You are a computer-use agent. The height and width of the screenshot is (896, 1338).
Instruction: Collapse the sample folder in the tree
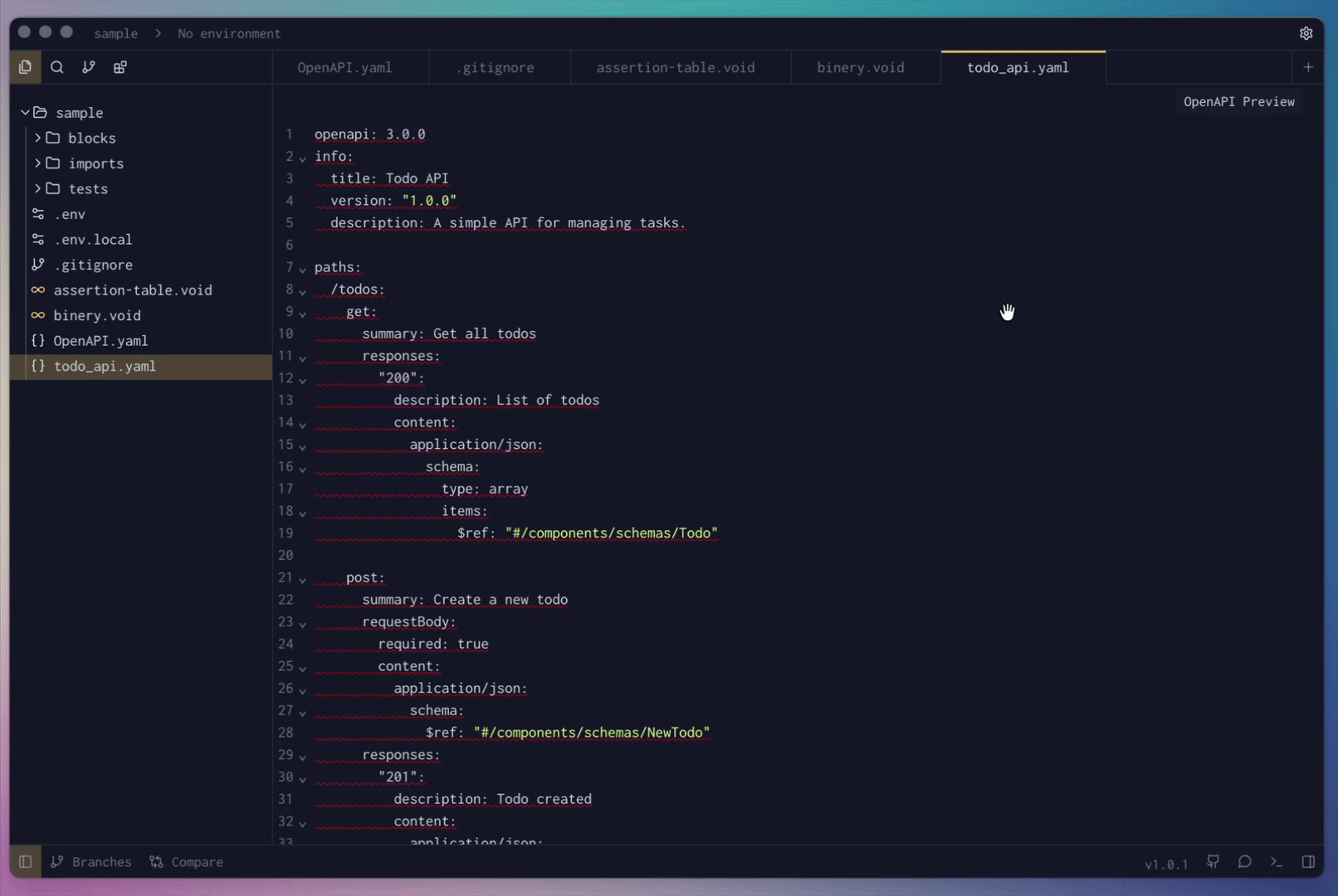(x=26, y=112)
